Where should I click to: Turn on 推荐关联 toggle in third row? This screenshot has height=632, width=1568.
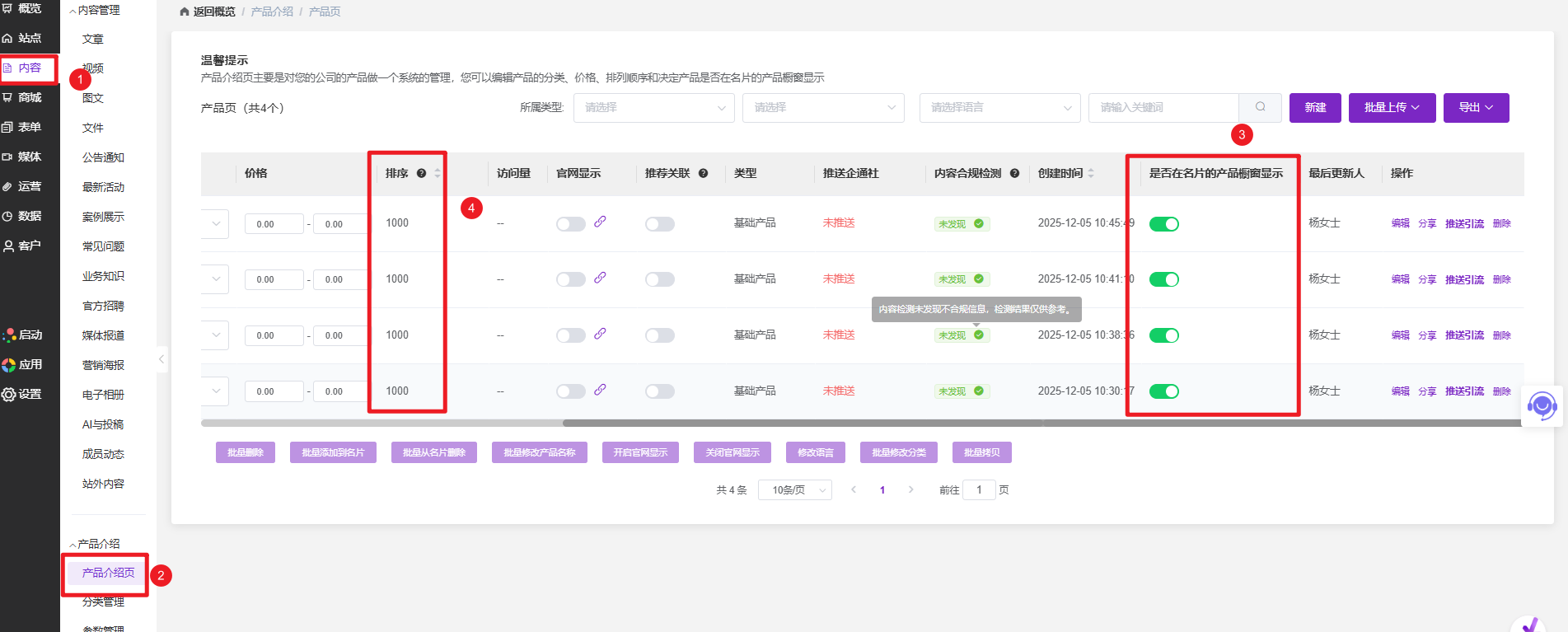659,335
